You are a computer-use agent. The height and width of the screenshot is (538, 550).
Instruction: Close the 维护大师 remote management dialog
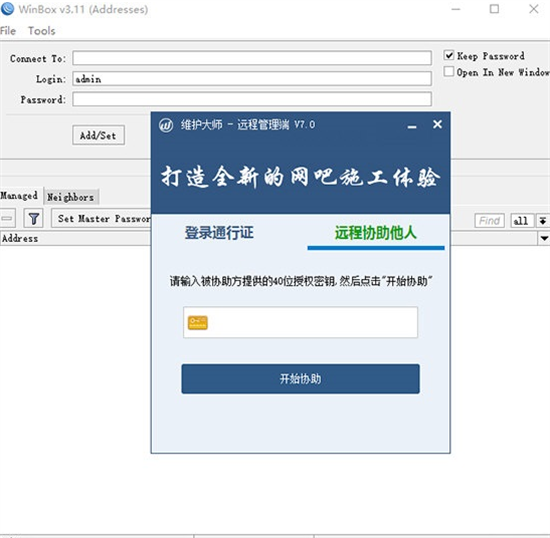point(437,124)
